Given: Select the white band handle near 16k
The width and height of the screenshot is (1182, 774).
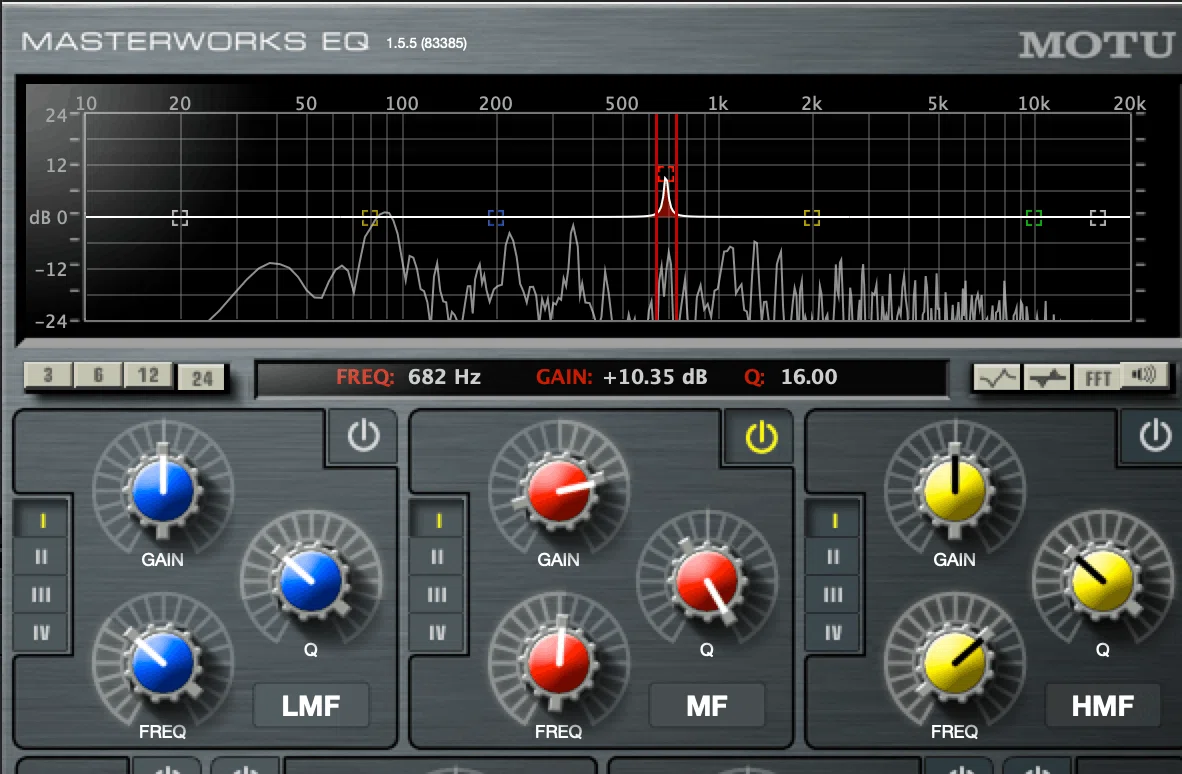Looking at the screenshot, I should pyautogui.click(x=1098, y=218).
